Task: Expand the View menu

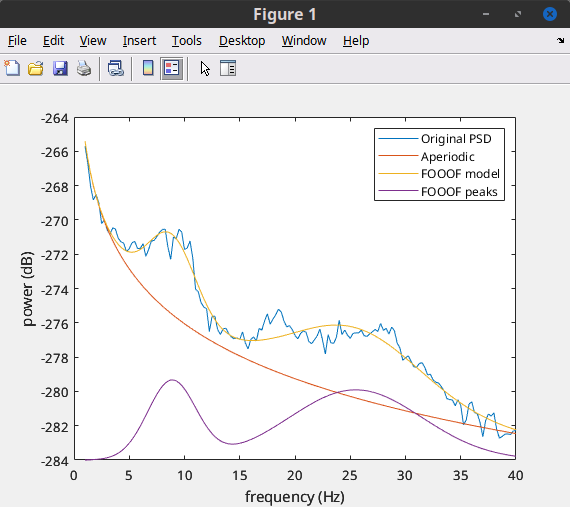Action: pyautogui.click(x=93, y=41)
